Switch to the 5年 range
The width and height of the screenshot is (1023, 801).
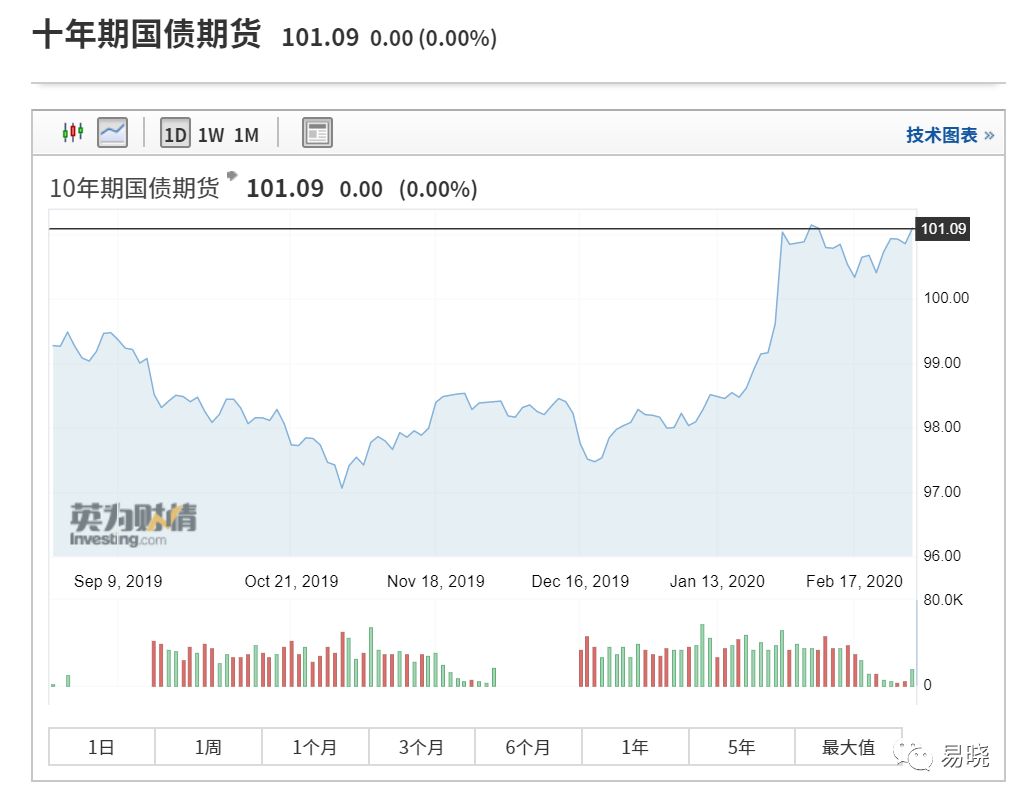coord(741,747)
